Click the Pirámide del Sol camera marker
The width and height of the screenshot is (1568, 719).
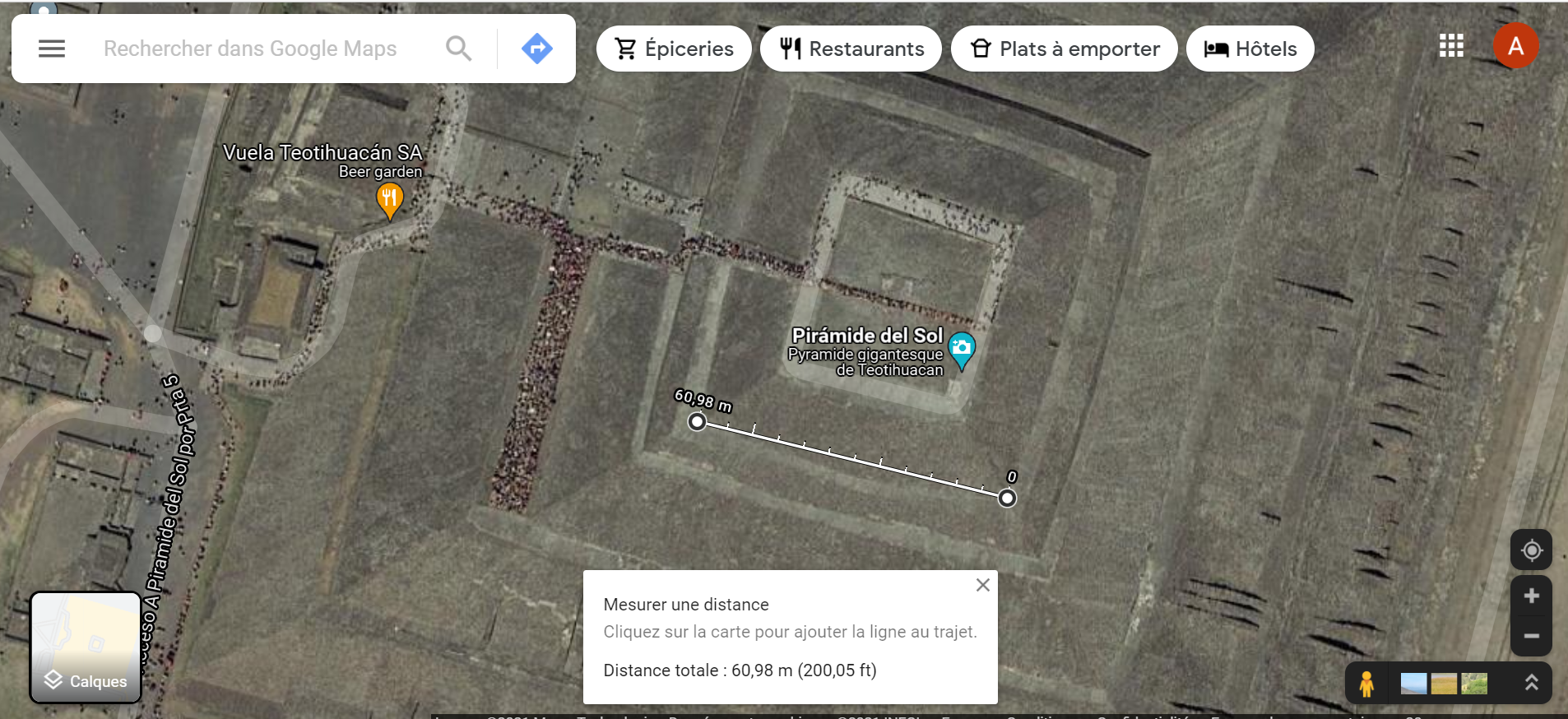[x=961, y=349]
